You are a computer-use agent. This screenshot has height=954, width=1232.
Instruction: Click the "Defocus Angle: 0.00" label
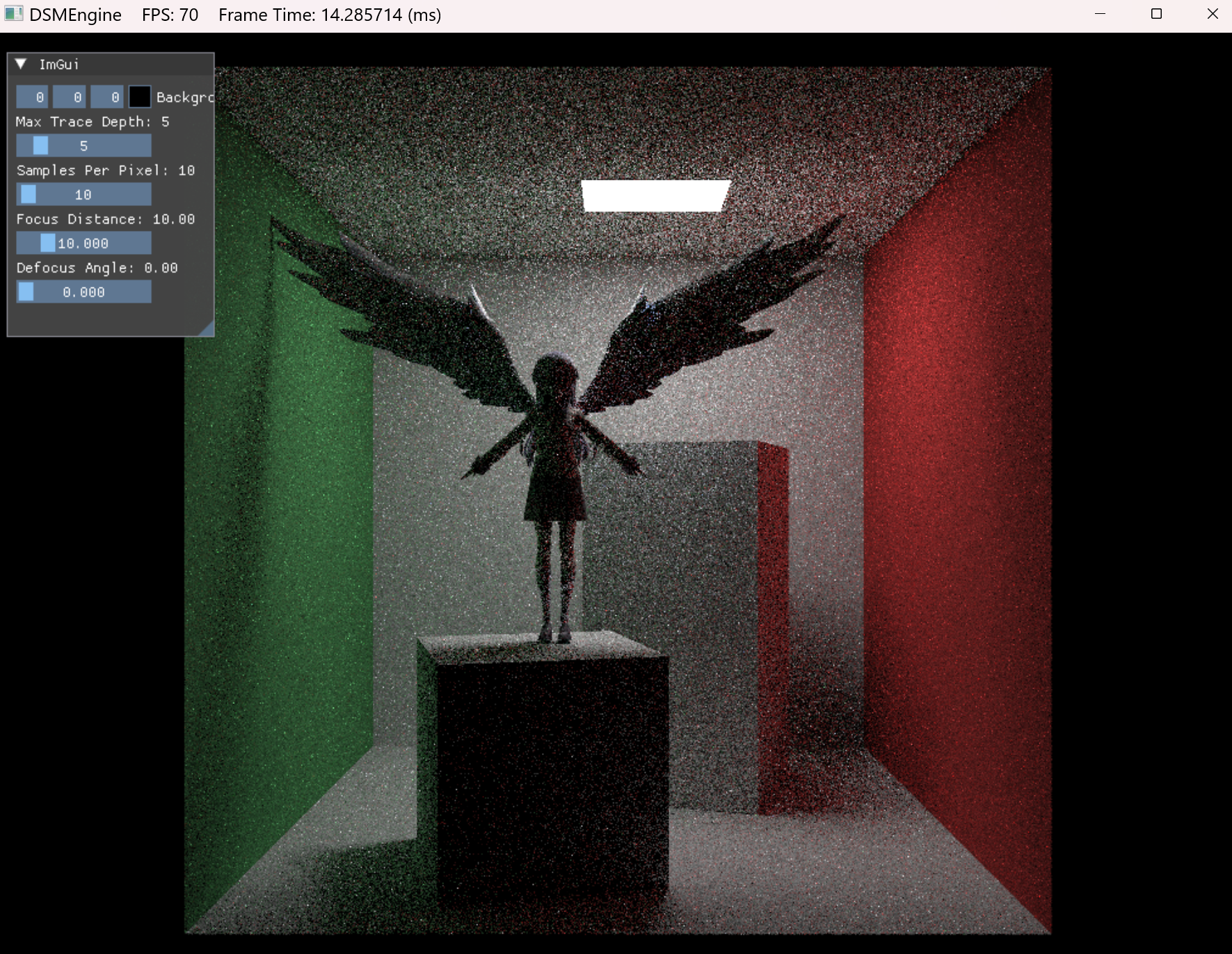point(97,268)
